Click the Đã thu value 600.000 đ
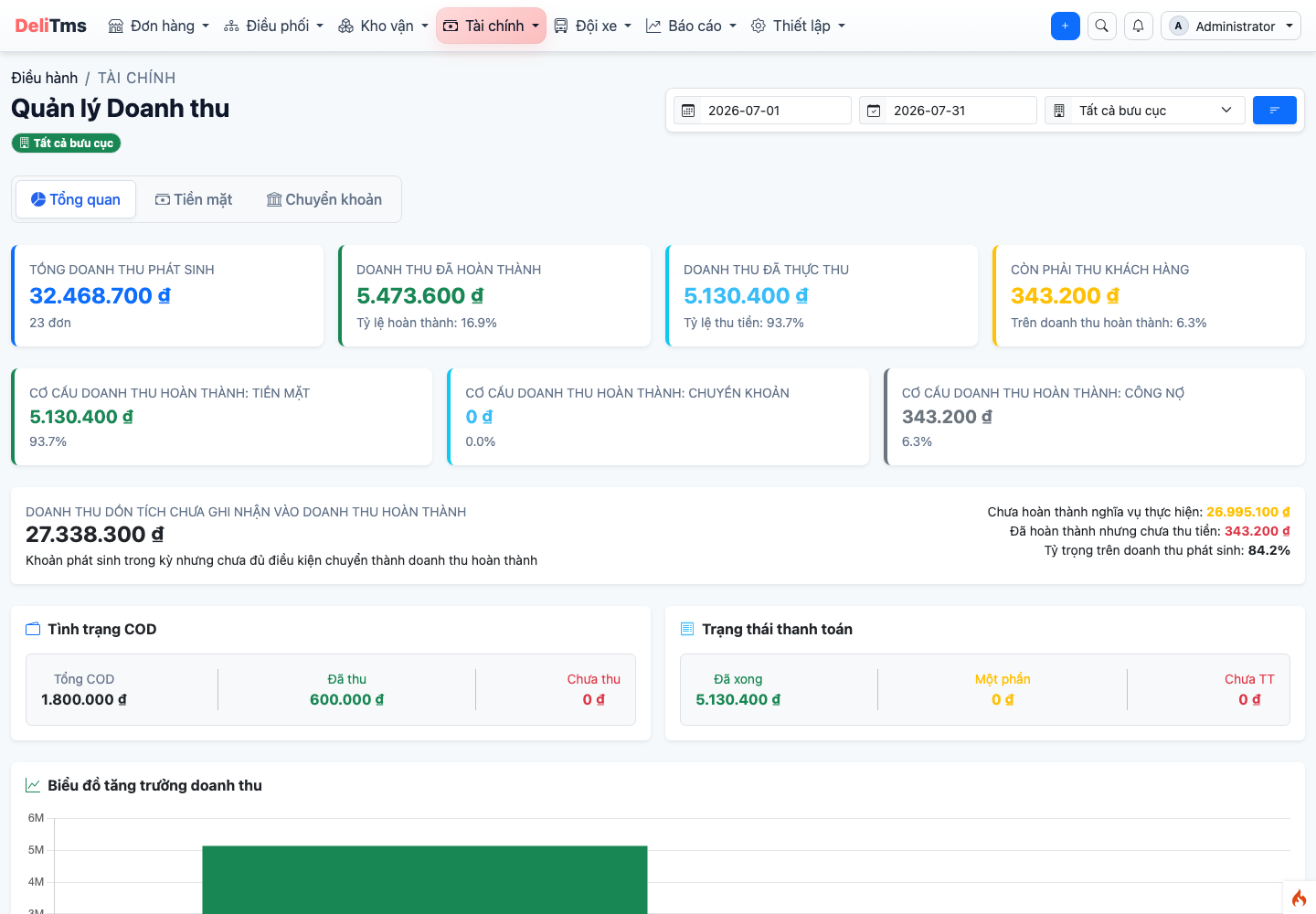Viewport: 1316px width, 914px height. tap(347, 700)
